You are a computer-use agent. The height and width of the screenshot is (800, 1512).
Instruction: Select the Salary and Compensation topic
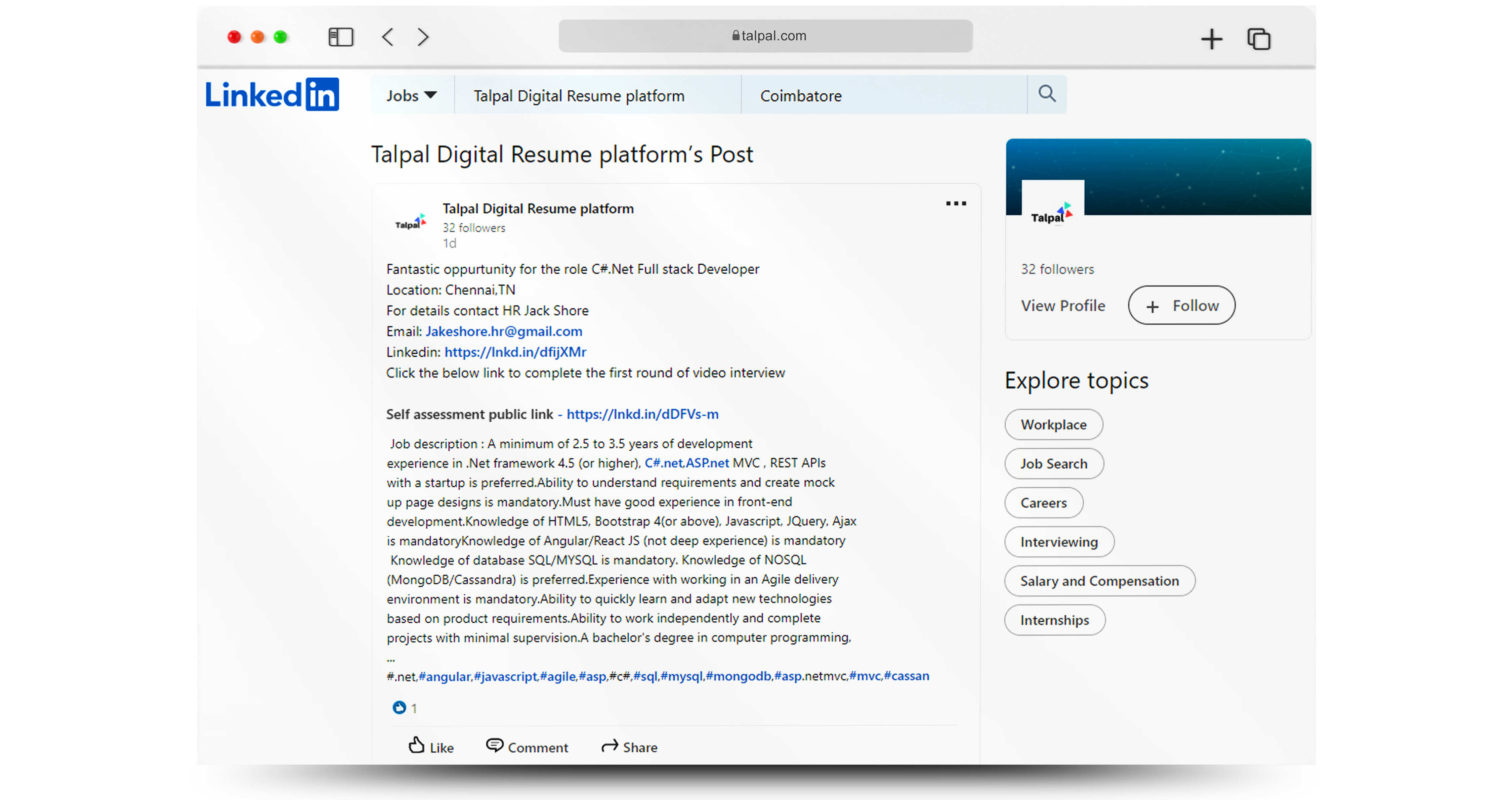point(1100,581)
